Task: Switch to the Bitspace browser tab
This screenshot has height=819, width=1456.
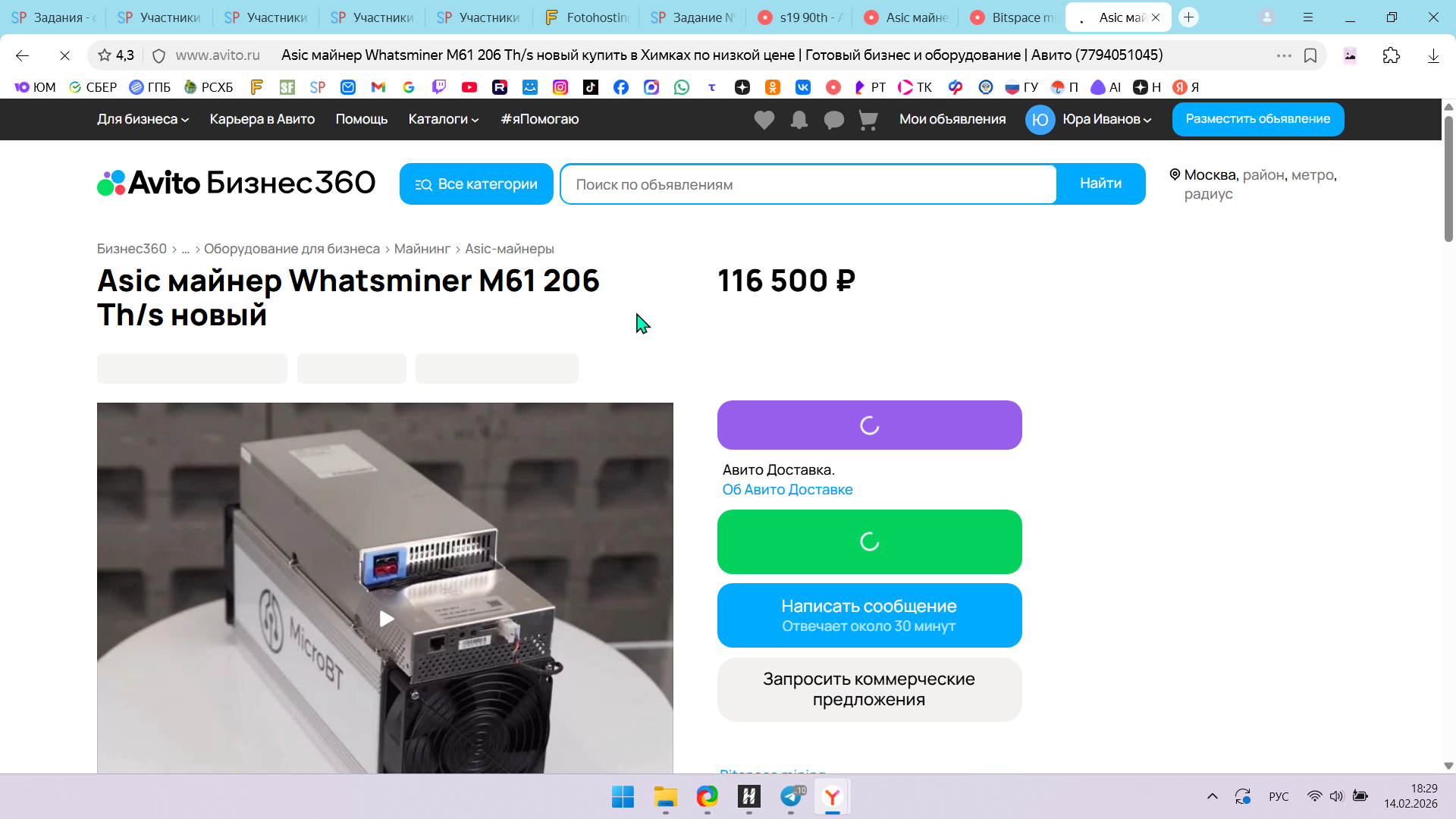Action: 1012,17
